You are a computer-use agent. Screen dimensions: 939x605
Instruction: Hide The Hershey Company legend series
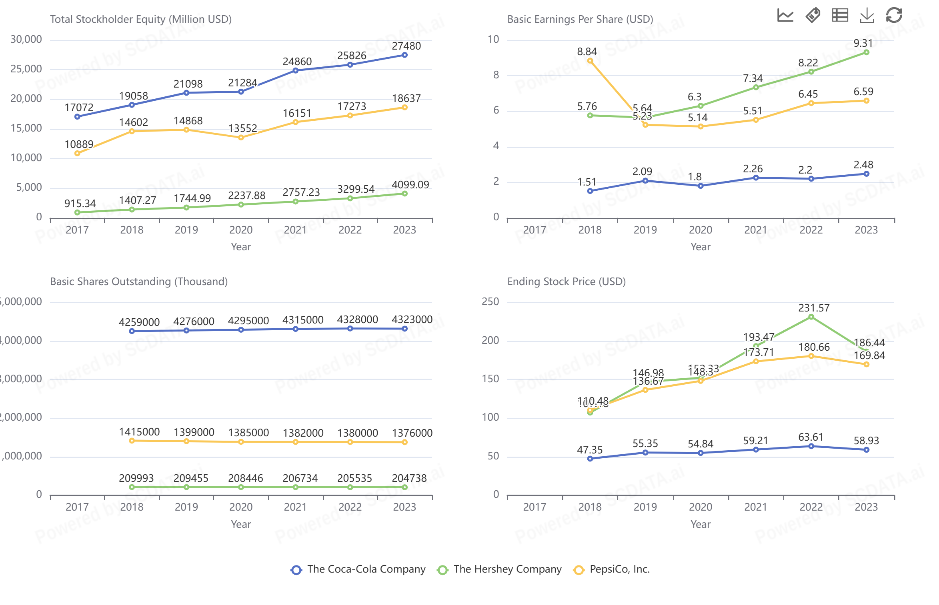click(500, 569)
